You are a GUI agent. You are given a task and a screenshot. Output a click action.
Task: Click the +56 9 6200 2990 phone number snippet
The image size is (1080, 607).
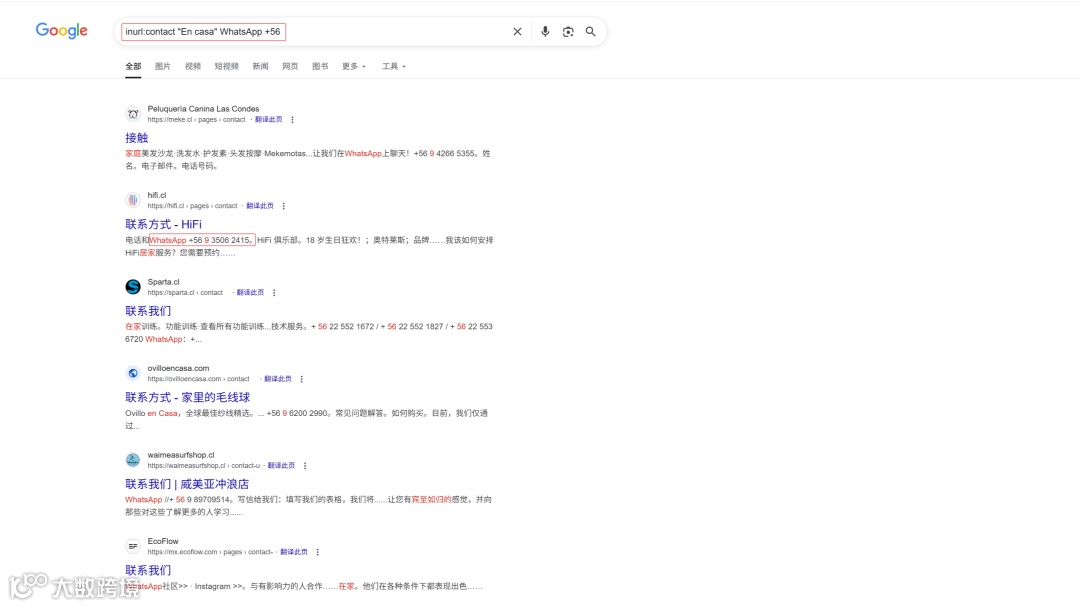pos(298,413)
